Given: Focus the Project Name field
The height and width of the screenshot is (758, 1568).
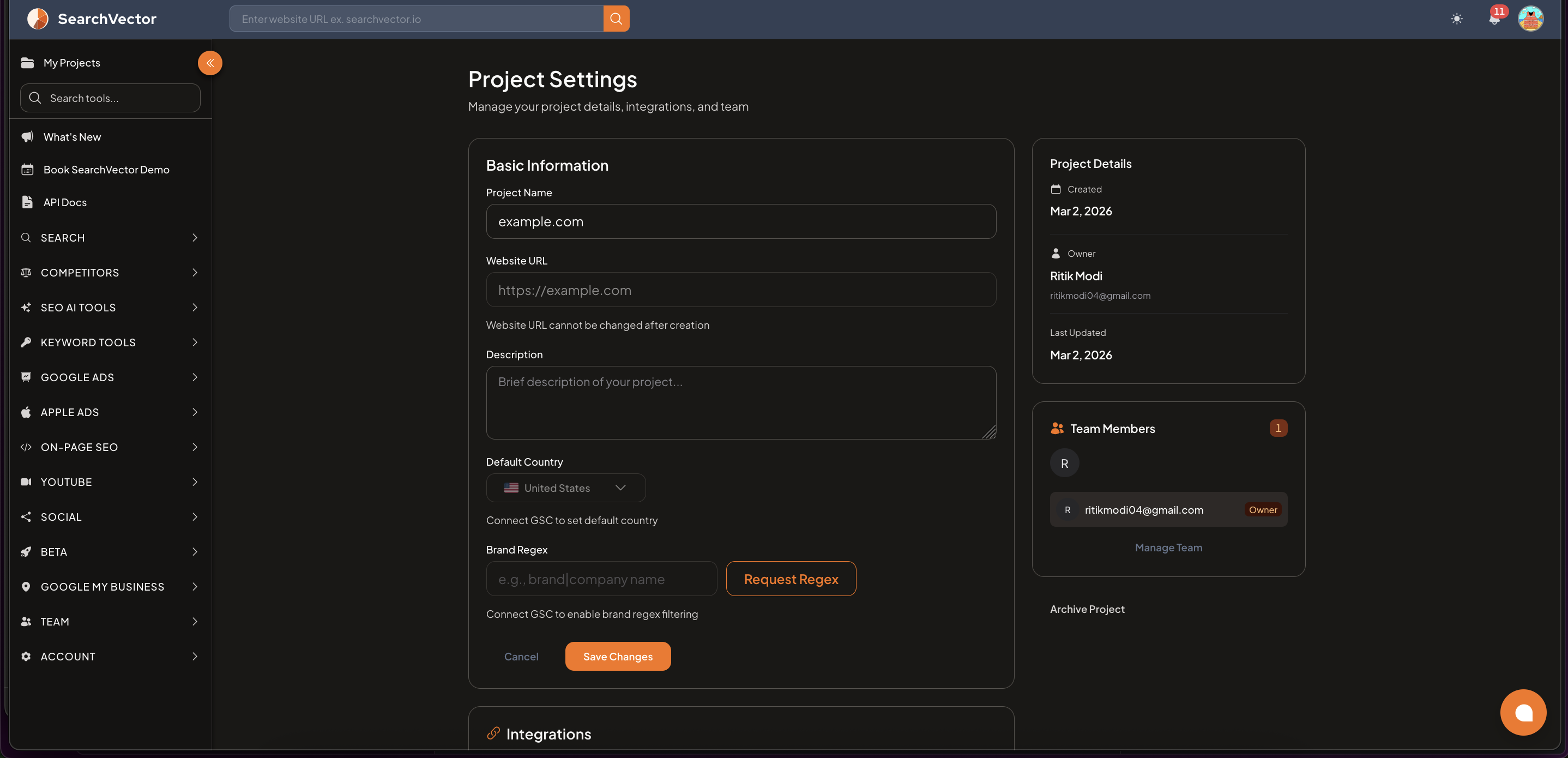Looking at the screenshot, I should (741, 221).
